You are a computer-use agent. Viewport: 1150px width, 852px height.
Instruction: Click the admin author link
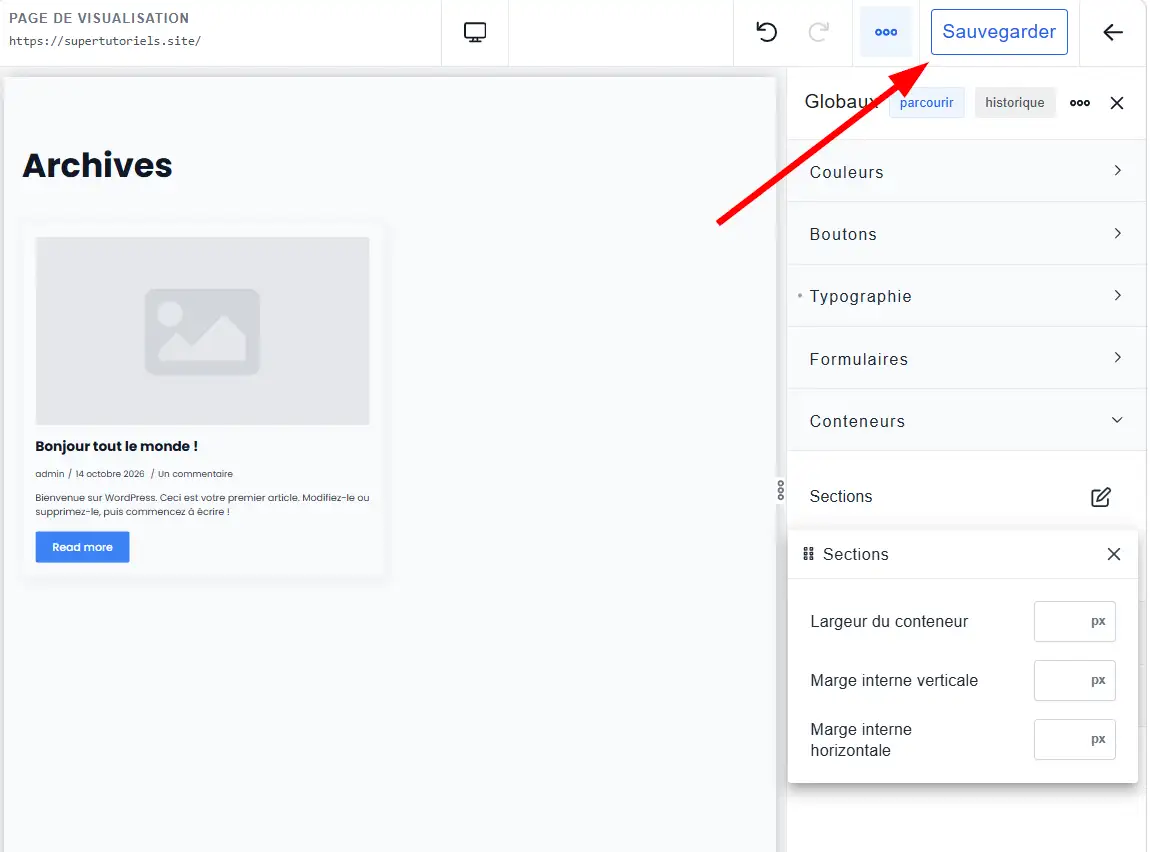pyautogui.click(x=50, y=474)
